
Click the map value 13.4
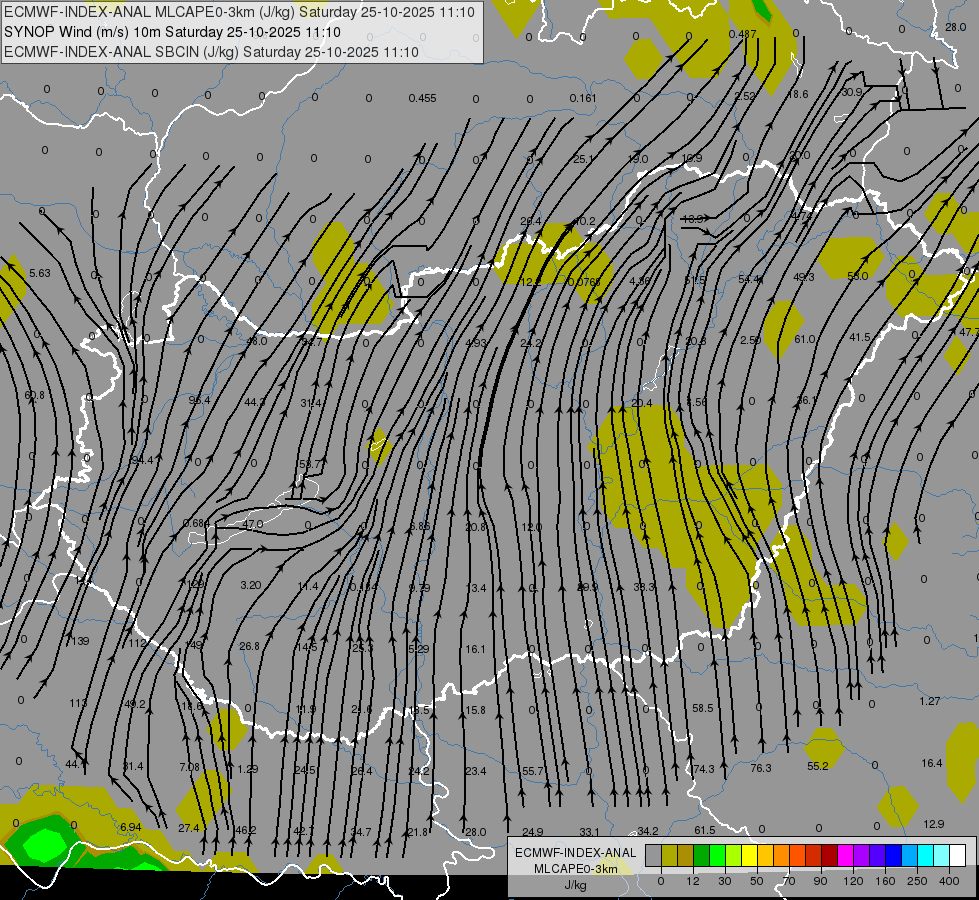[476, 588]
